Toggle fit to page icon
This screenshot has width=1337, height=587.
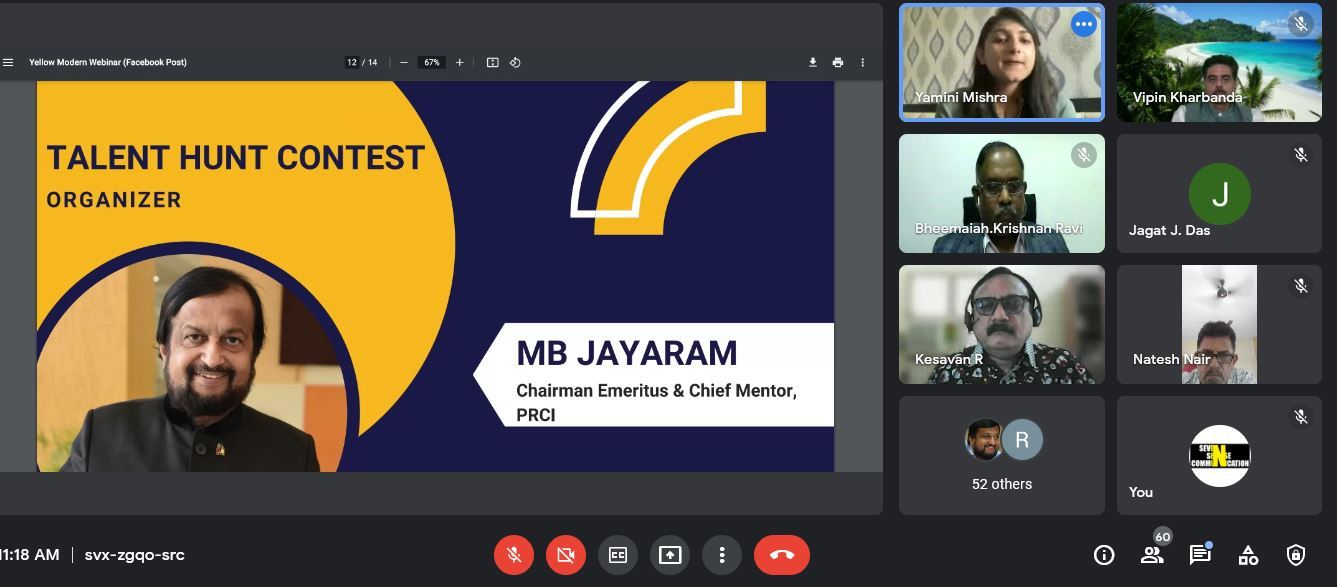493,62
